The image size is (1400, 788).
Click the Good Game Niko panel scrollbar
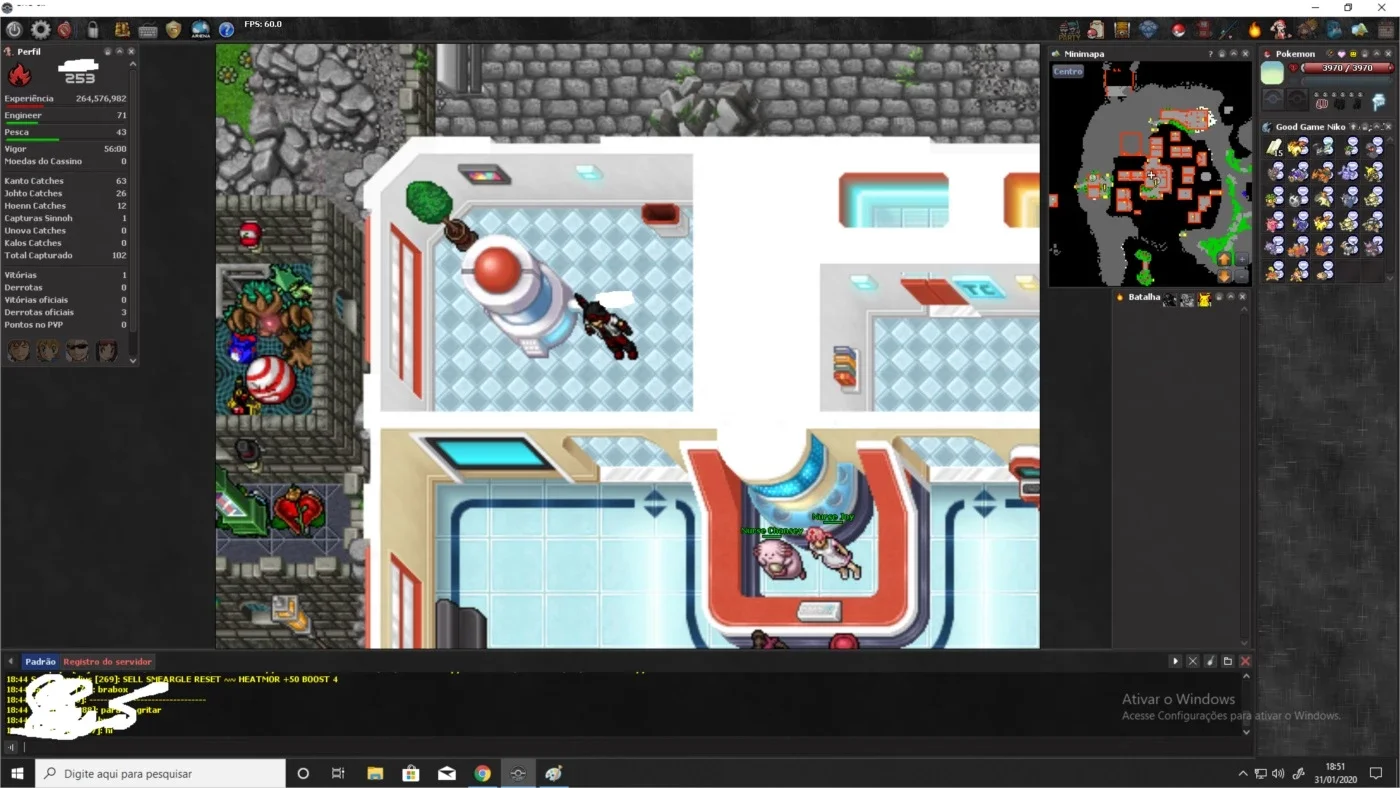(x=1390, y=210)
